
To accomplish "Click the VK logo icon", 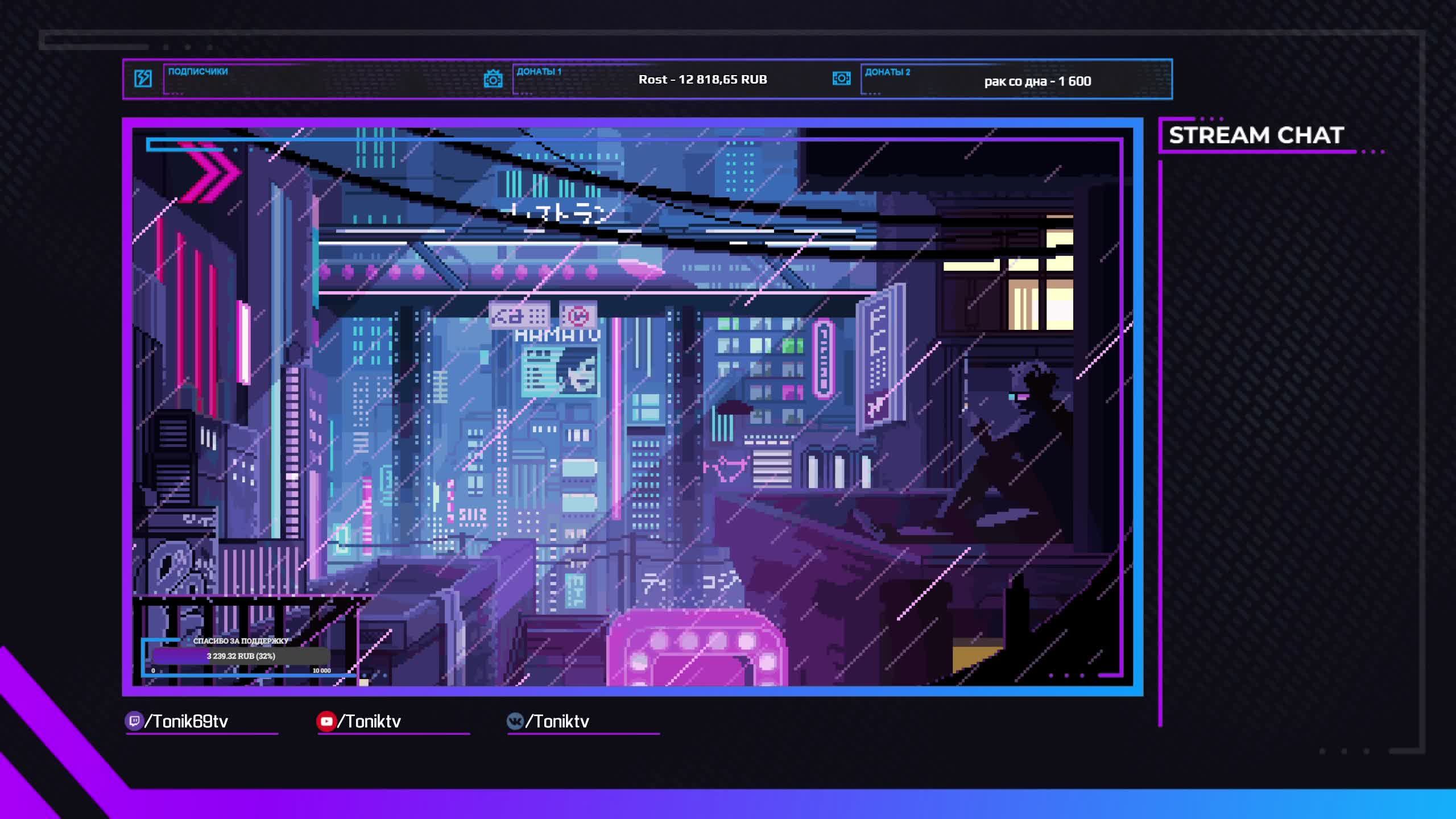I will pos(515,721).
